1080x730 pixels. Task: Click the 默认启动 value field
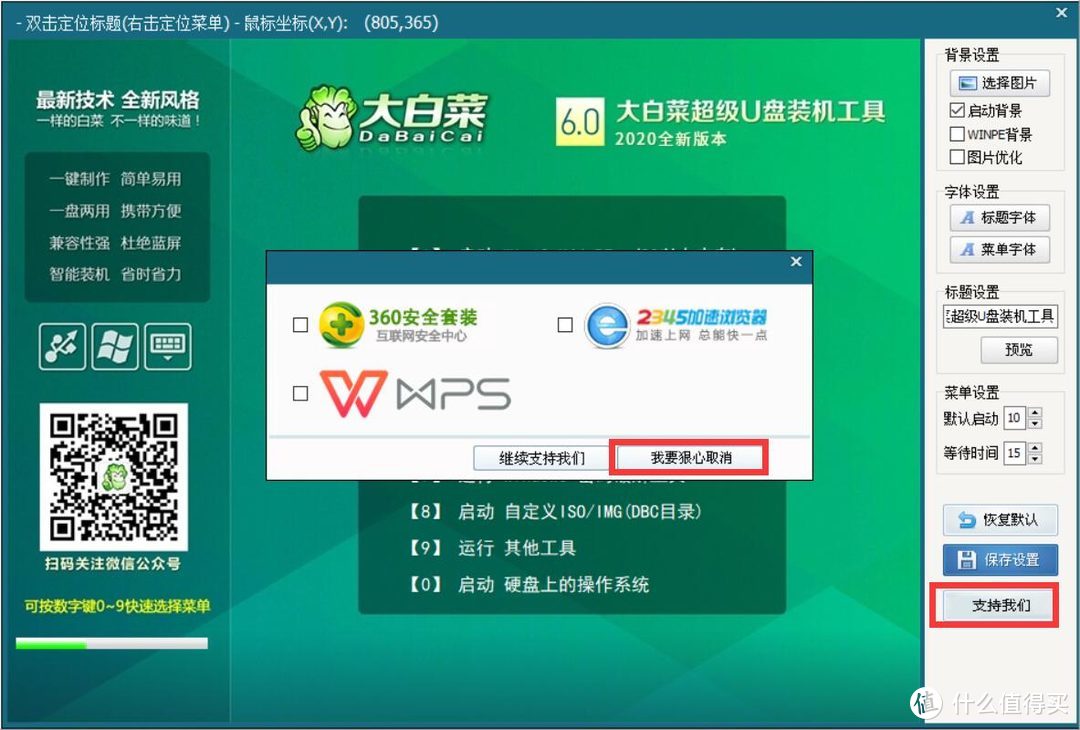click(1015, 418)
